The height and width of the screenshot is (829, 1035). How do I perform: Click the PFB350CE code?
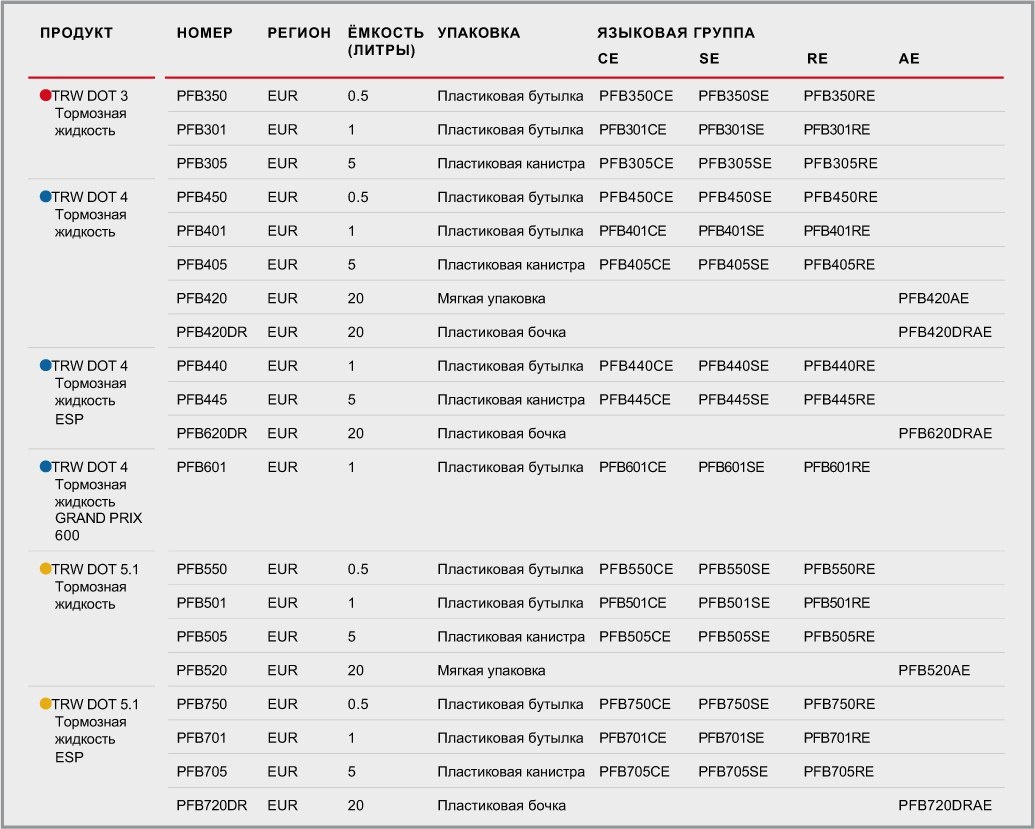636,96
